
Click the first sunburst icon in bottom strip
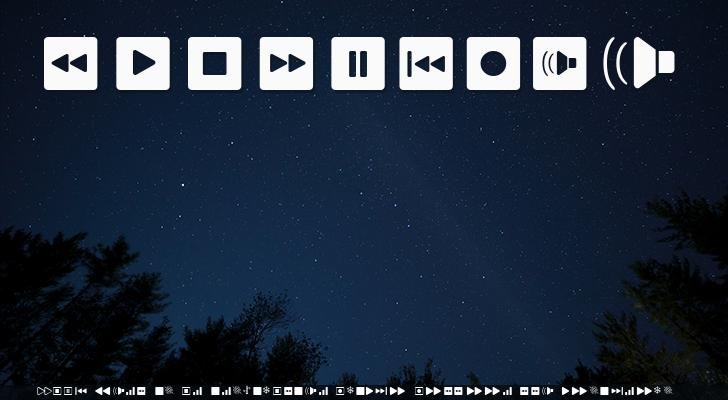click(169, 390)
